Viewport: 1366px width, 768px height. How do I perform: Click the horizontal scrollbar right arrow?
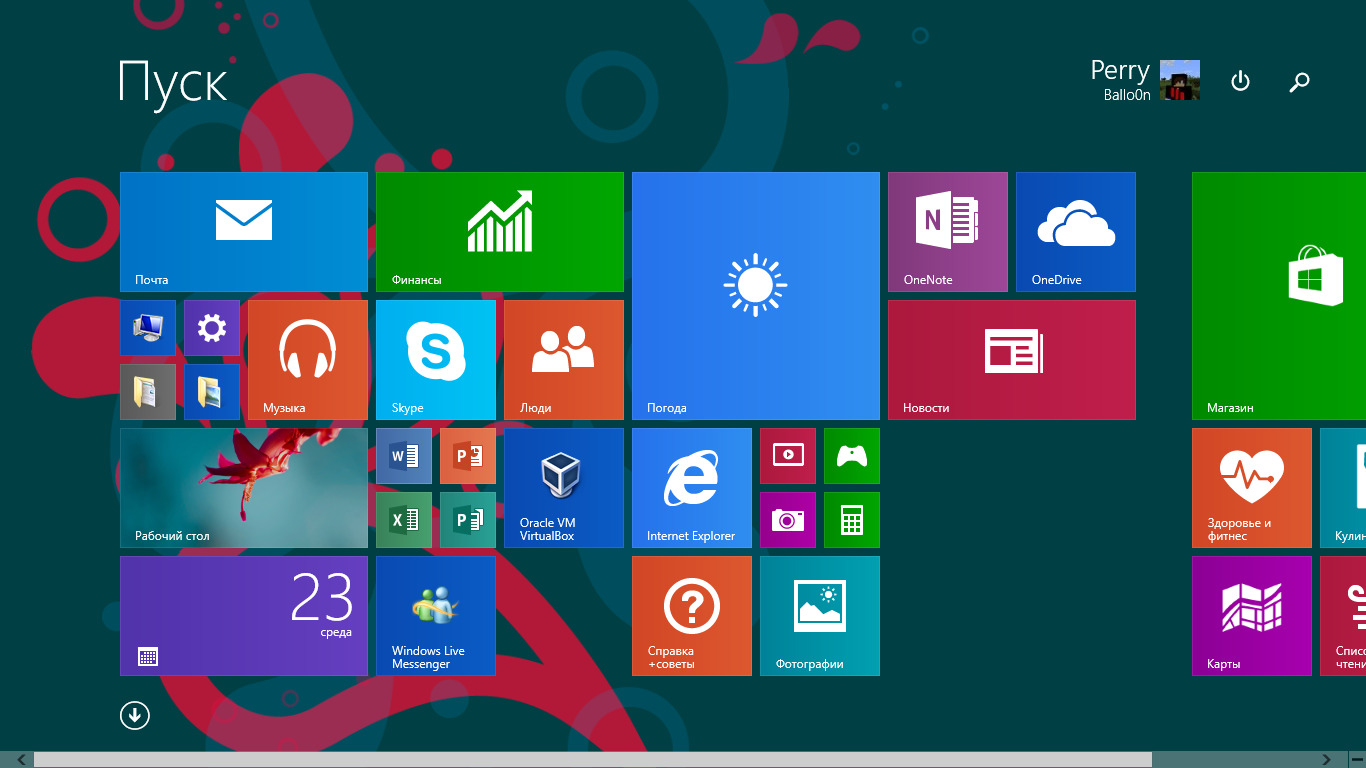tap(1327, 760)
